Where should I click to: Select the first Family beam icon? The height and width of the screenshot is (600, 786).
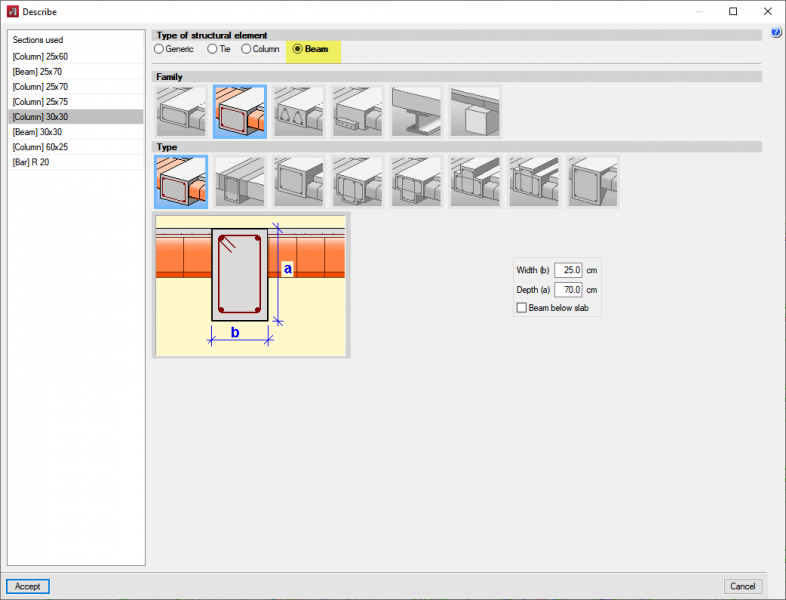click(x=181, y=111)
